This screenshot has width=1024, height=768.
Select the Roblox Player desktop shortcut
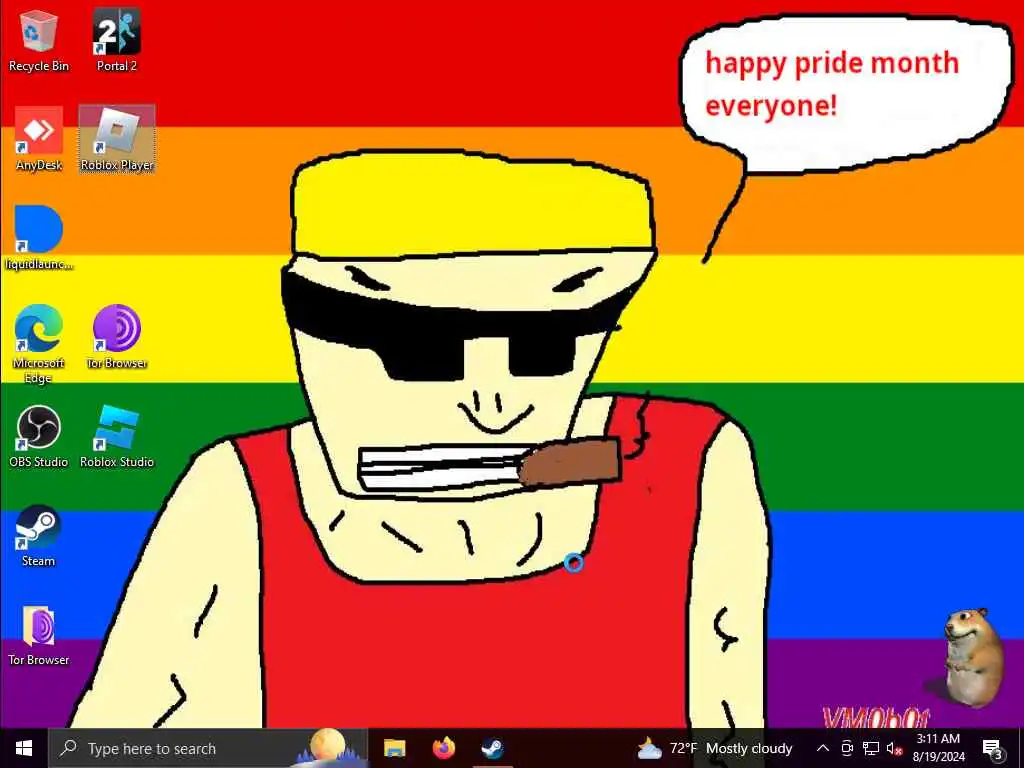point(117,139)
